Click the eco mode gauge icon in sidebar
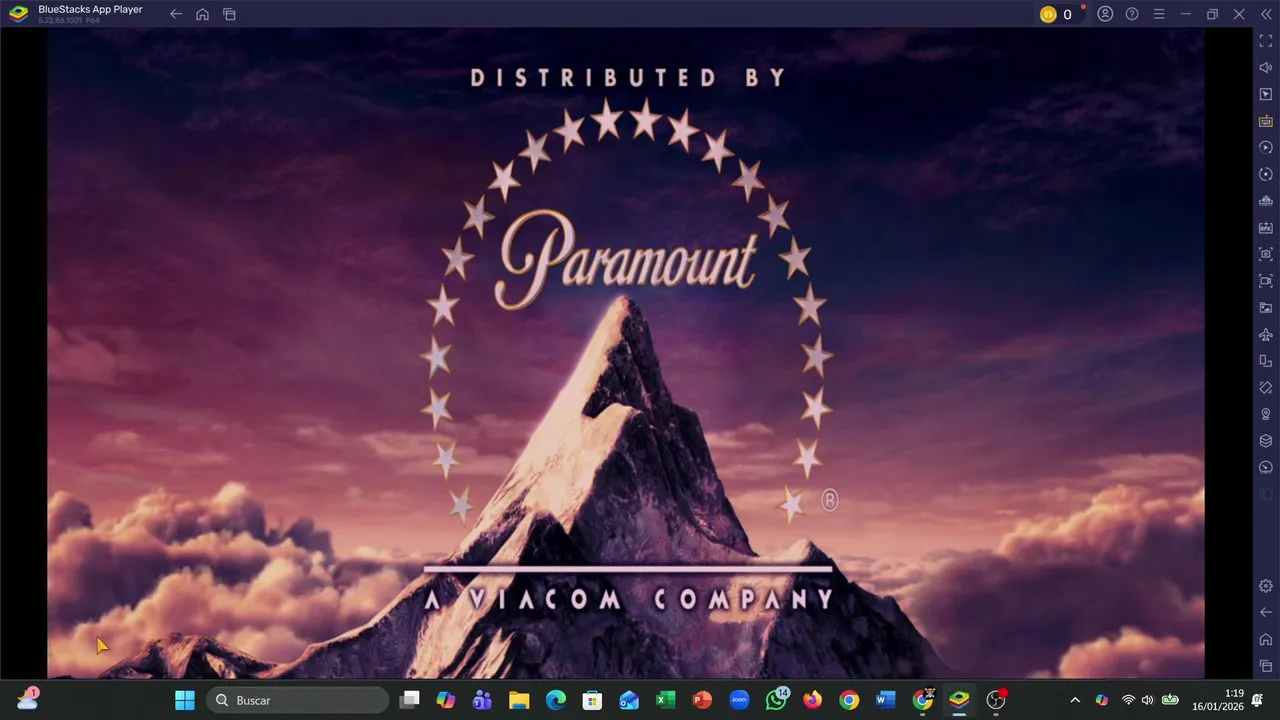 (x=1265, y=468)
